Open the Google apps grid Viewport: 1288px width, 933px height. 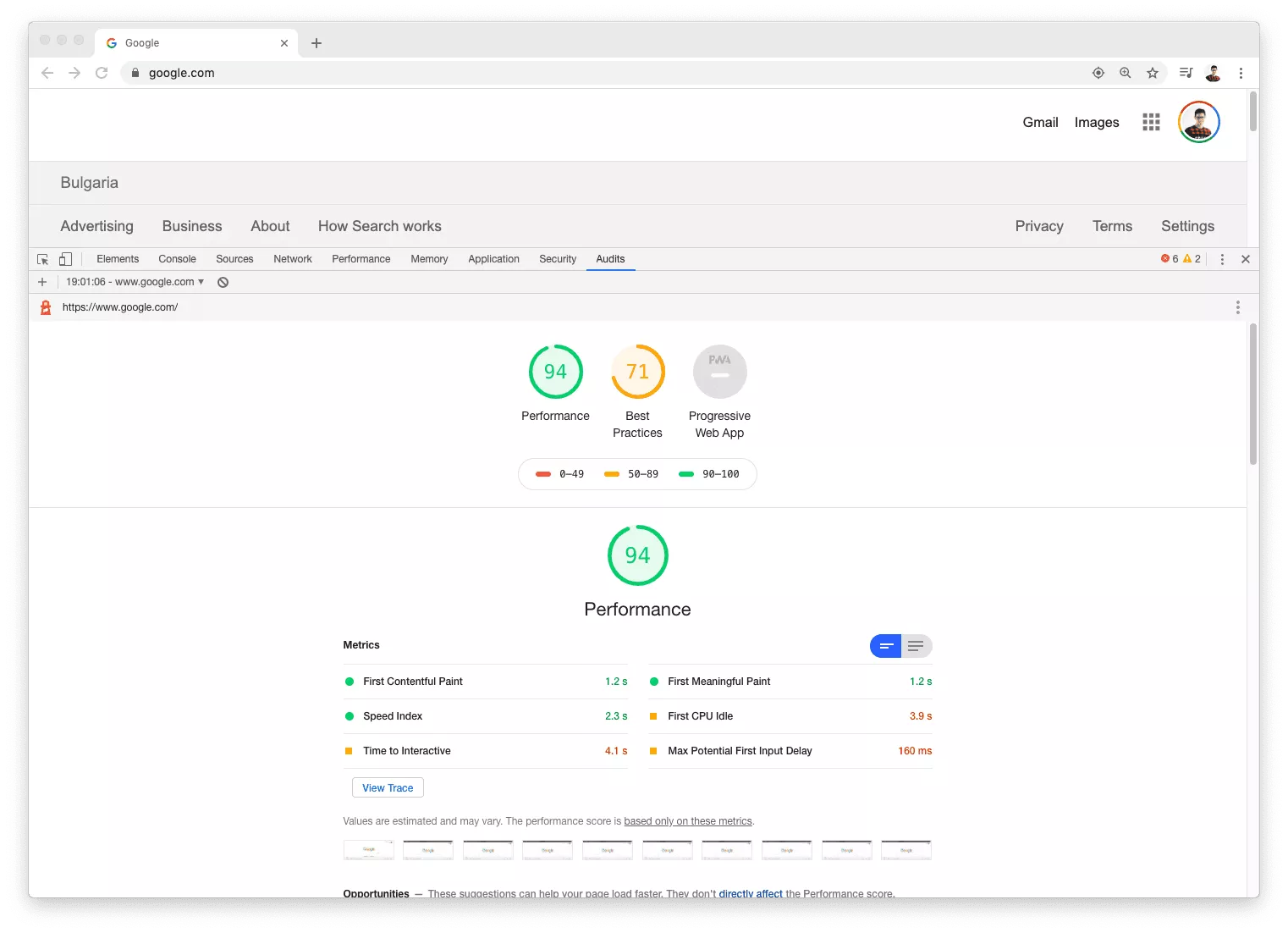click(1151, 122)
